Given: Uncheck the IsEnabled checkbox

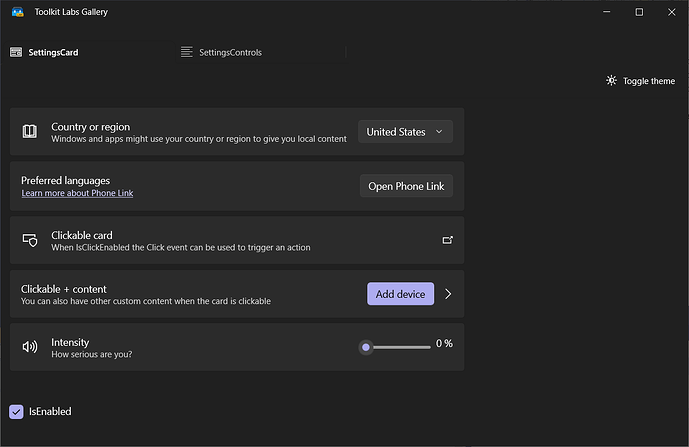Looking at the screenshot, I should tap(16, 411).
